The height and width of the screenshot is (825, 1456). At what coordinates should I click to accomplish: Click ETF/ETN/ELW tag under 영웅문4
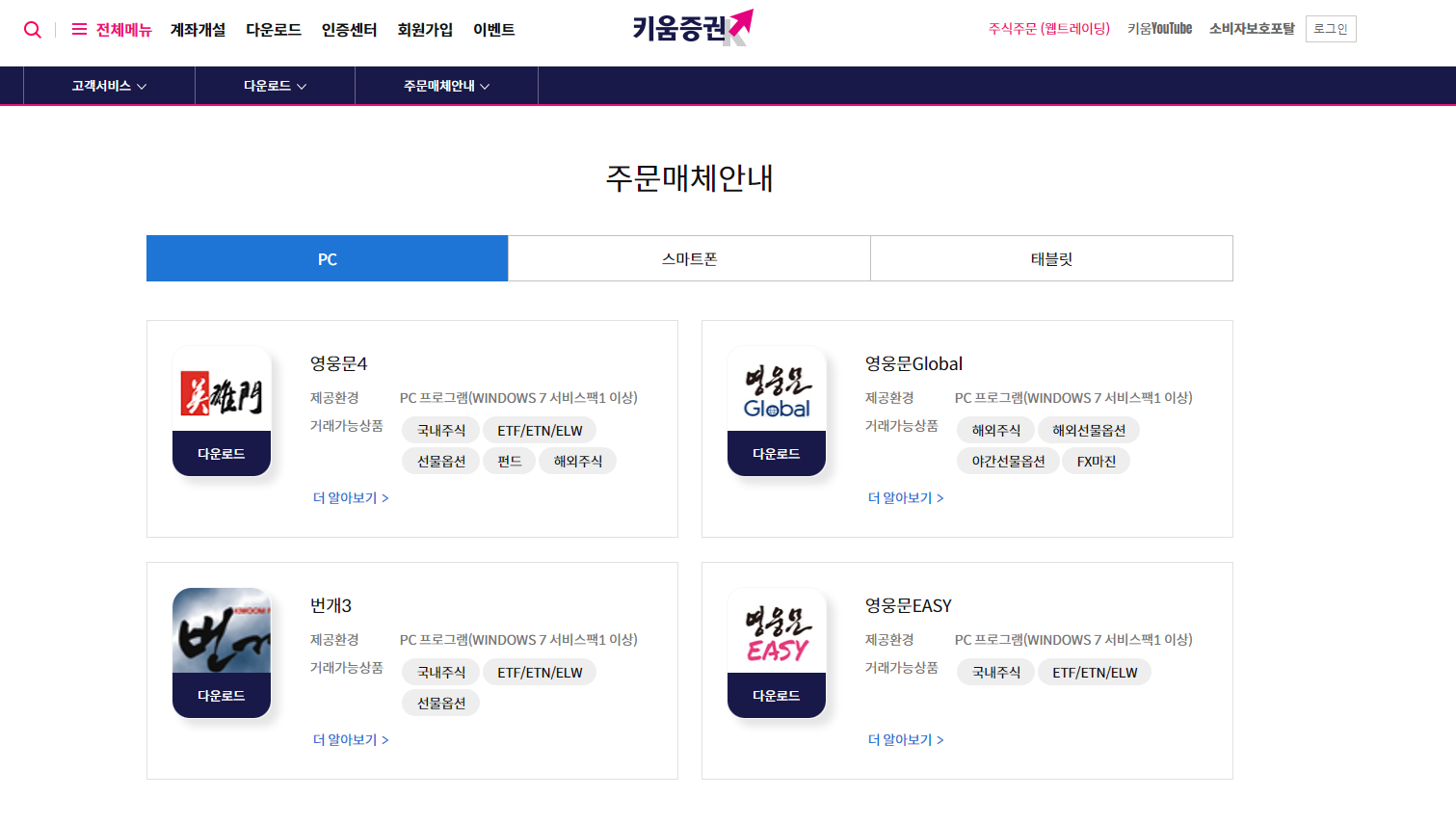(x=540, y=430)
